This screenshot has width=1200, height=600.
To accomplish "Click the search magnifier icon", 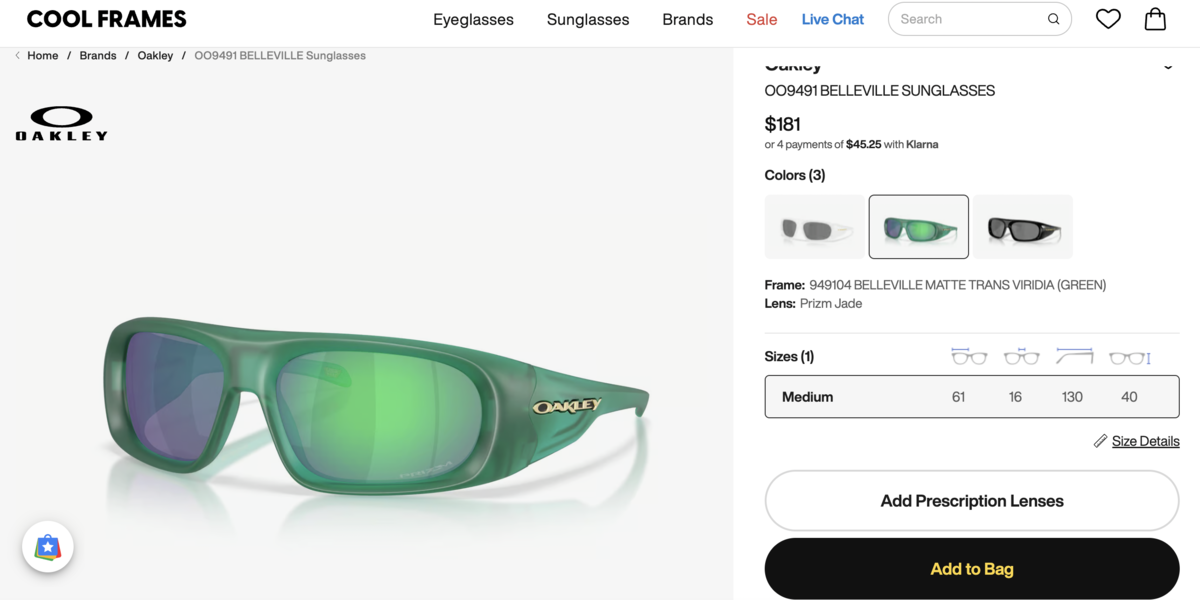I will point(1053,19).
